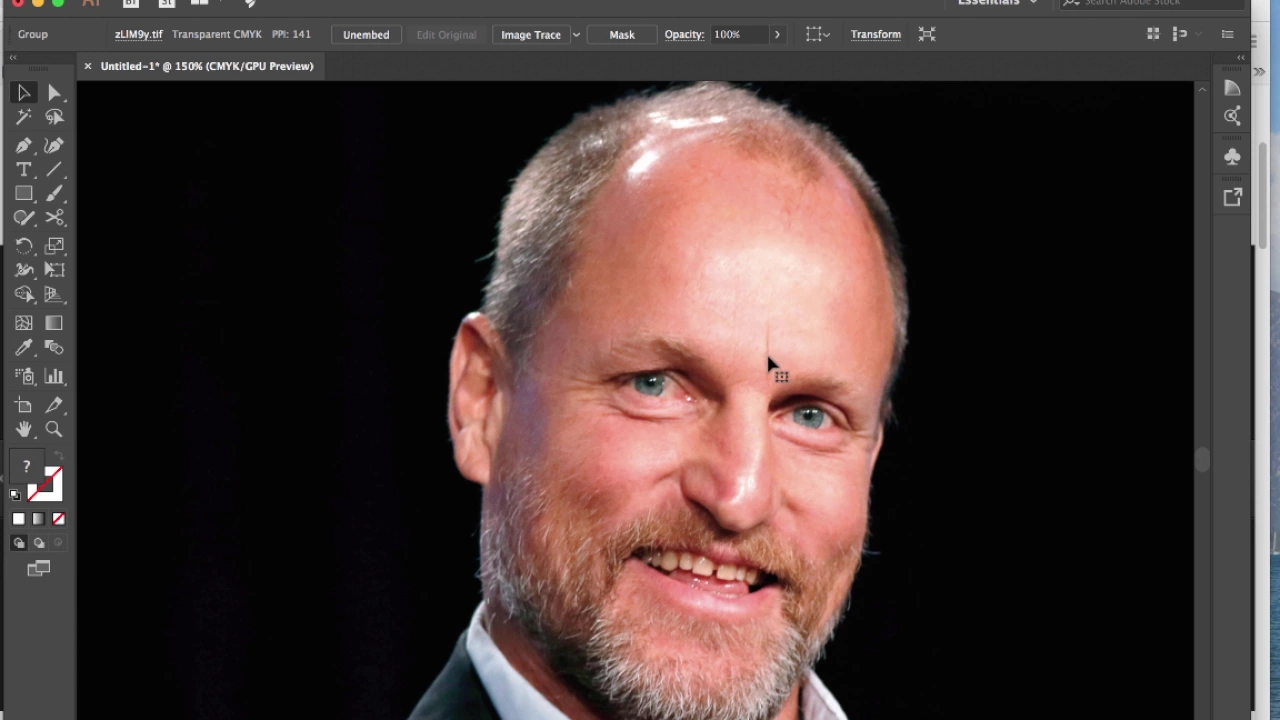The height and width of the screenshot is (720, 1280).
Task: Expand the Opacity slider arrow
Action: tap(777, 34)
